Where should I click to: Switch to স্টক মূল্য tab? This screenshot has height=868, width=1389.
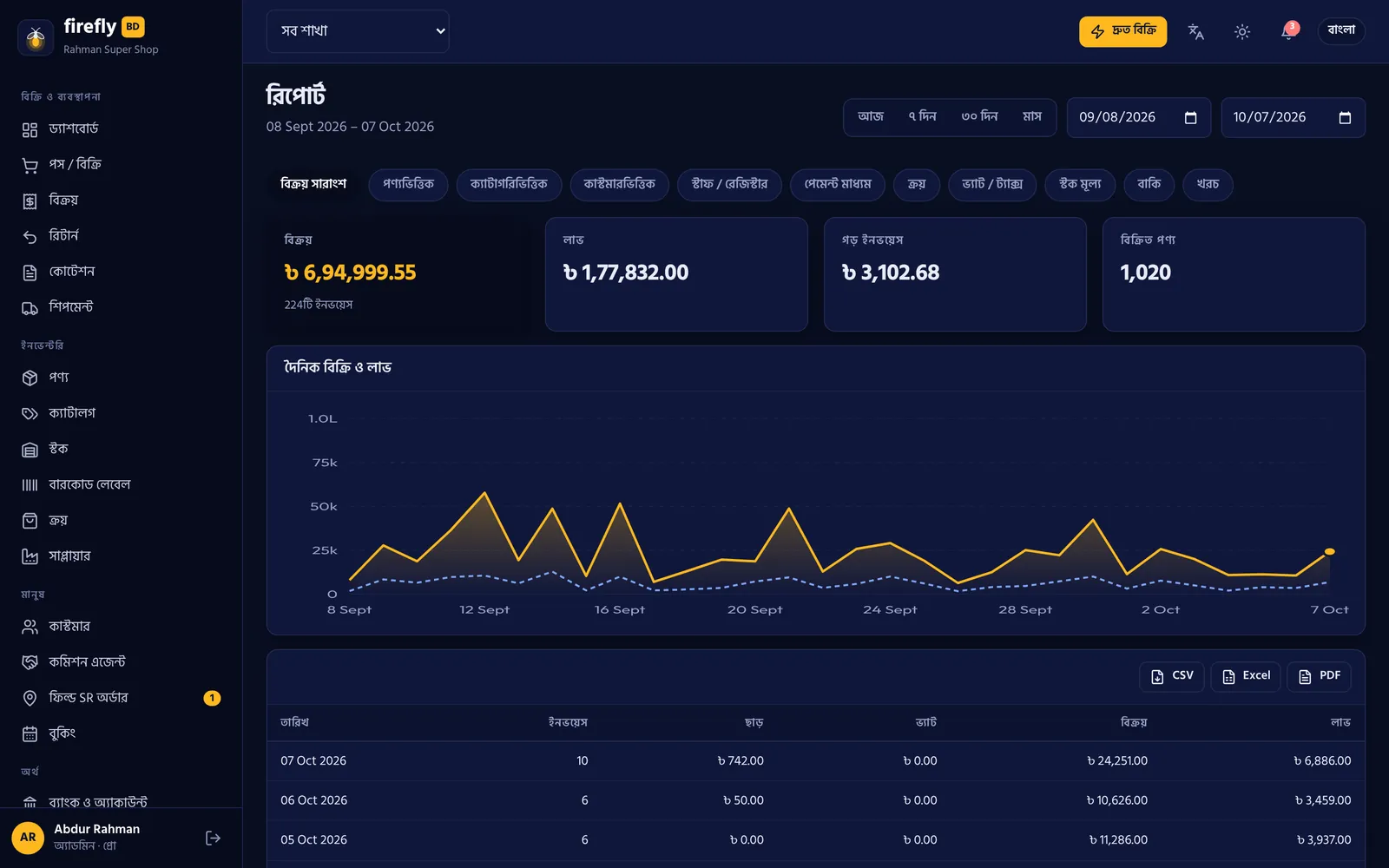pos(1080,184)
